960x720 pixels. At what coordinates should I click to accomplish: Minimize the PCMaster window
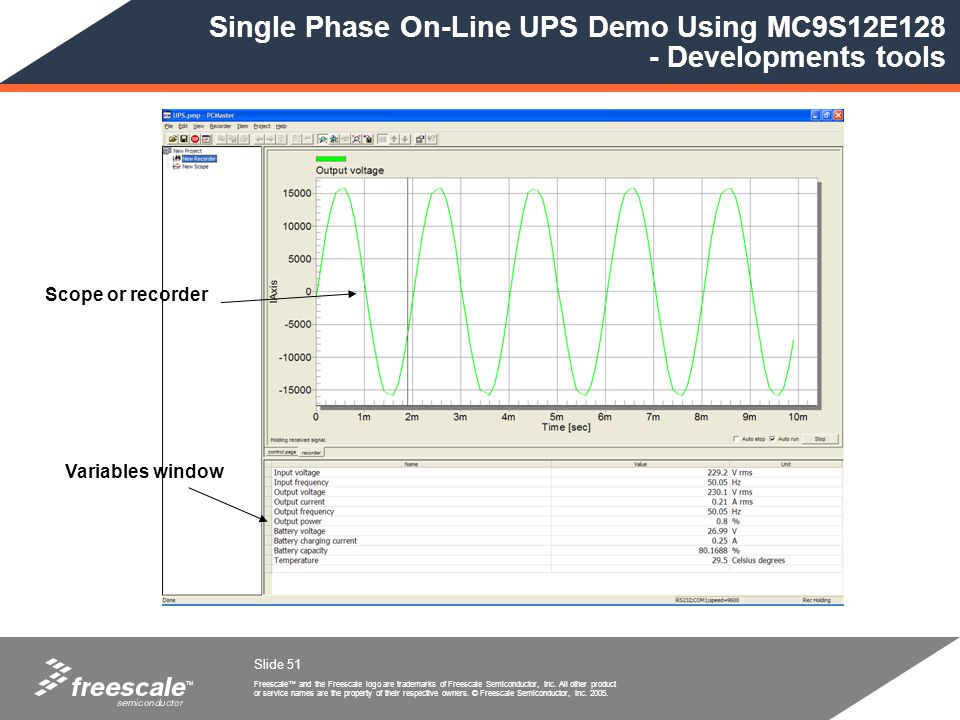815,115
